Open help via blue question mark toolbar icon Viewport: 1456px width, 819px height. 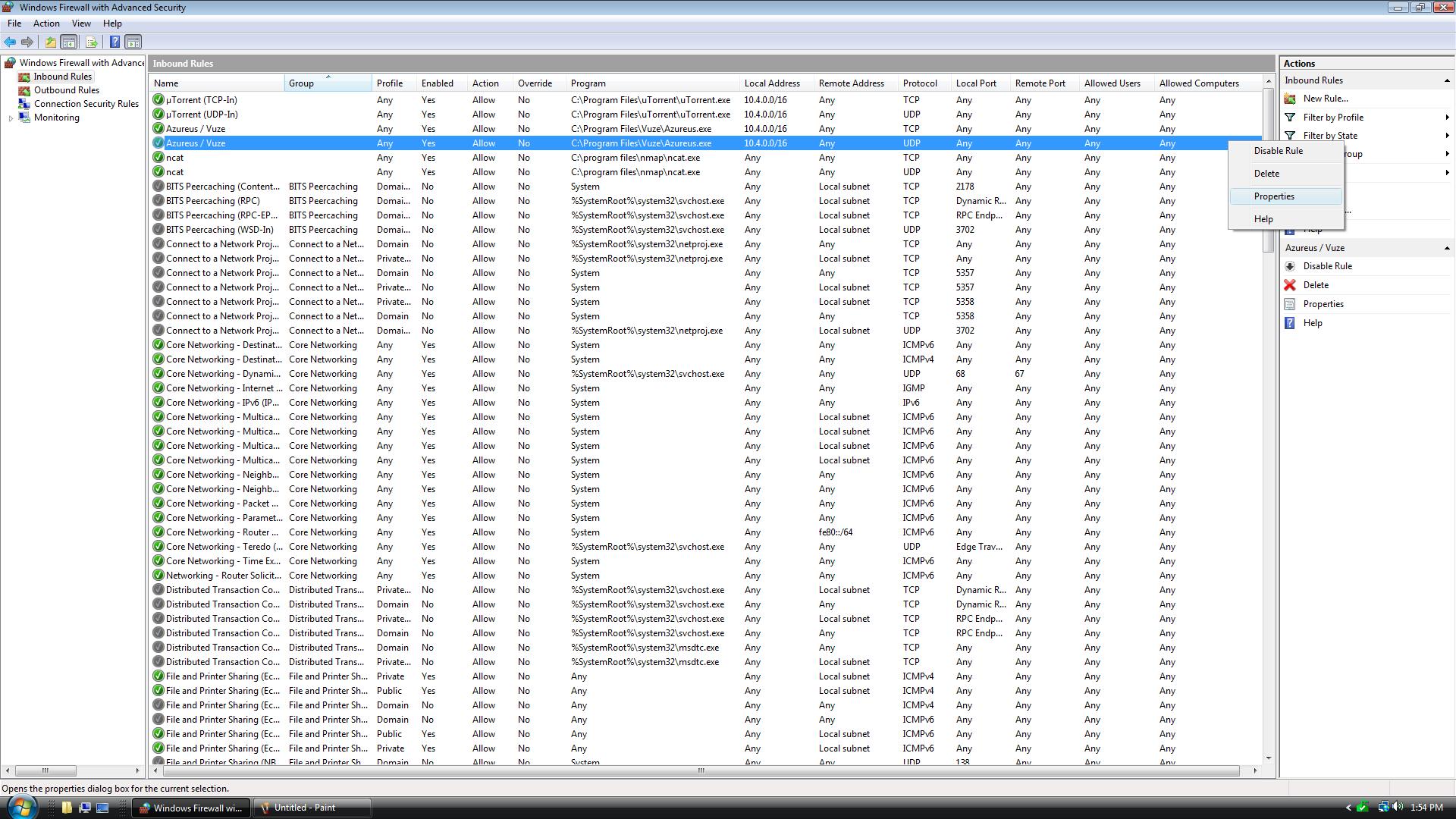[x=115, y=42]
